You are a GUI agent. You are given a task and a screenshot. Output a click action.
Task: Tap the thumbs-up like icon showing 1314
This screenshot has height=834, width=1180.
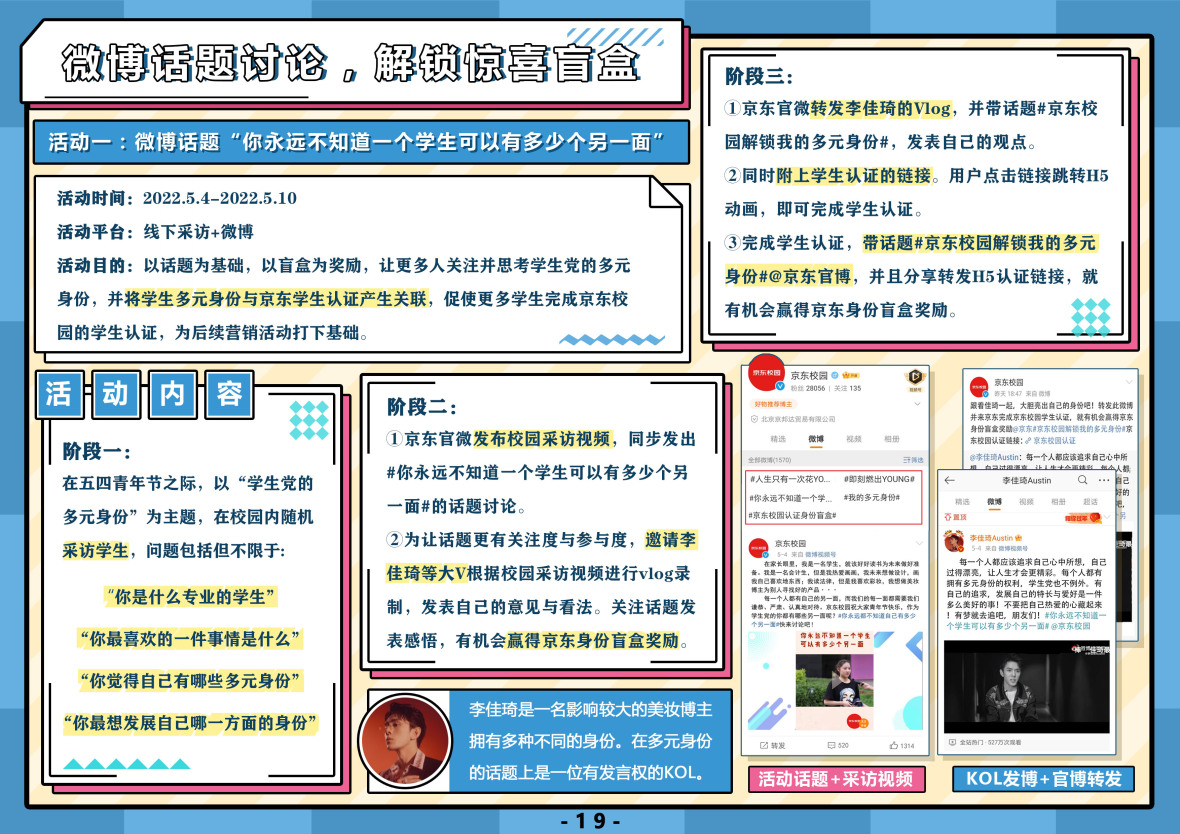(x=893, y=745)
